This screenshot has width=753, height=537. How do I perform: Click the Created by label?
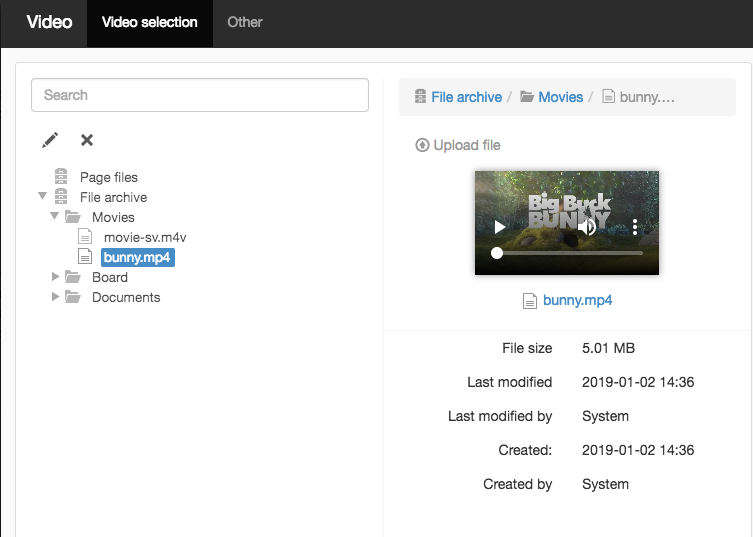click(518, 485)
